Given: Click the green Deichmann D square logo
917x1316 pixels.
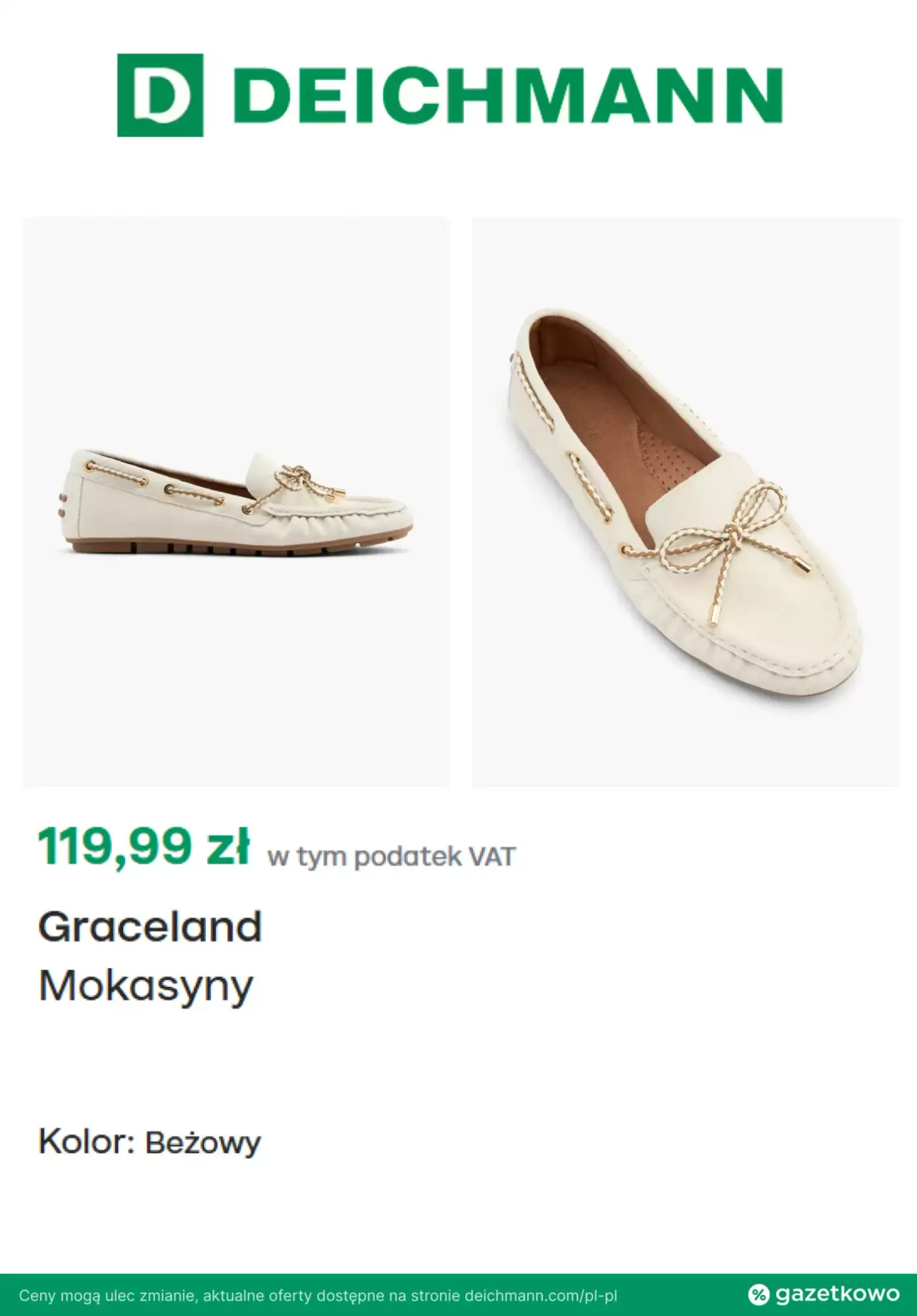Looking at the screenshot, I should click(x=160, y=95).
